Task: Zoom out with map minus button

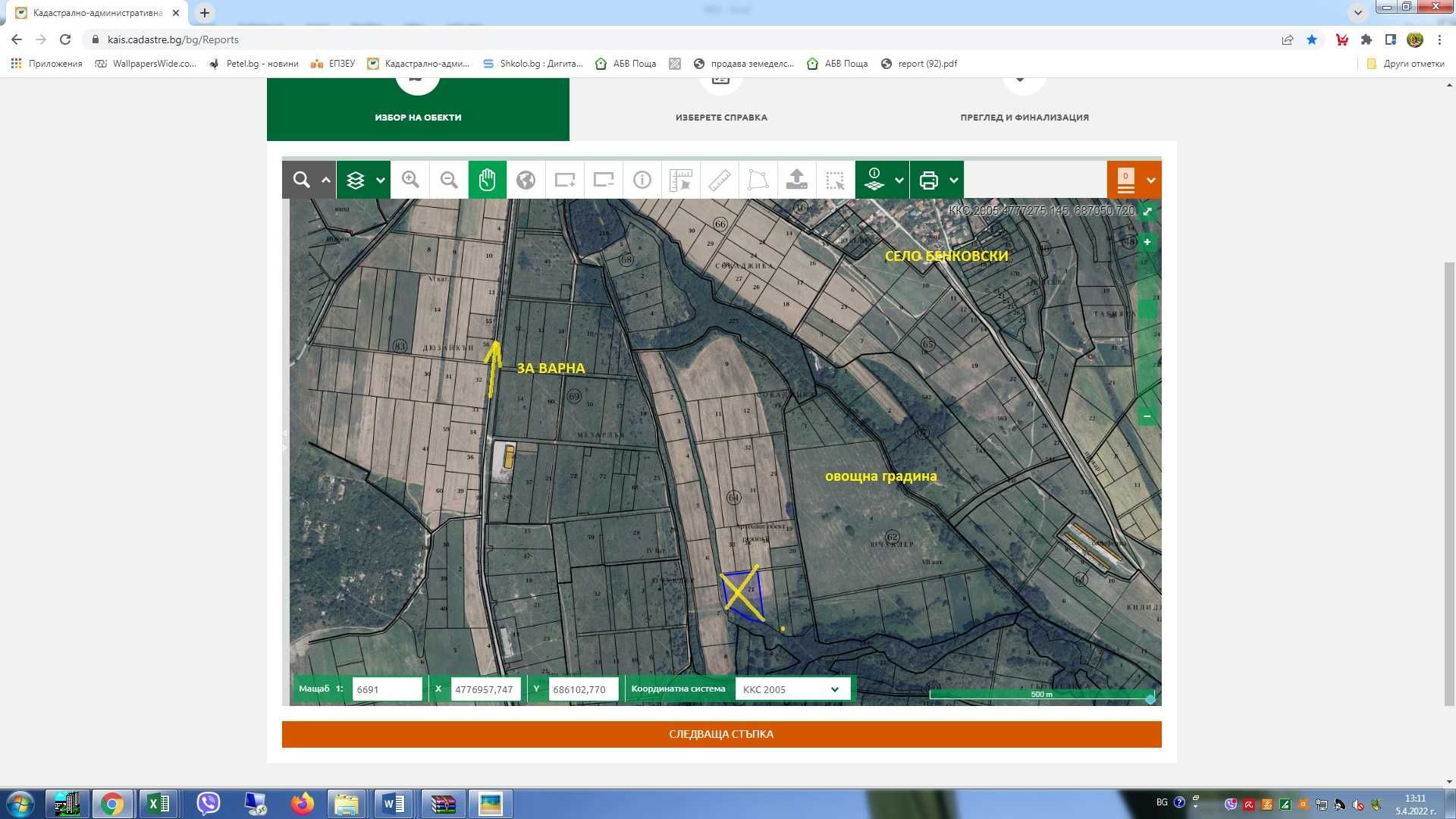Action: click(1147, 416)
